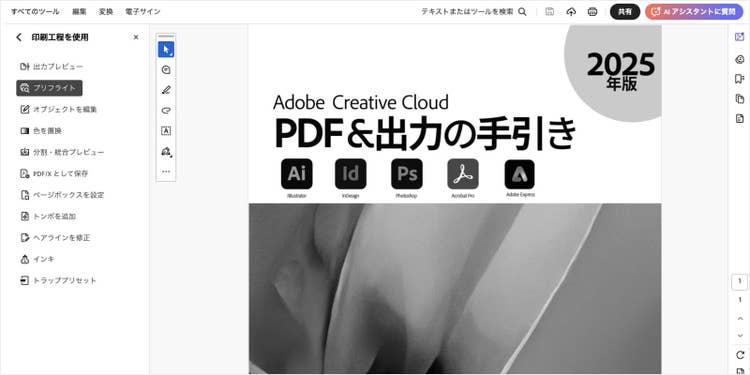Image resolution: width=750 pixels, height=375 pixels.
Task: Click the Illustrator Ai icon in document
Action: pos(297,174)
